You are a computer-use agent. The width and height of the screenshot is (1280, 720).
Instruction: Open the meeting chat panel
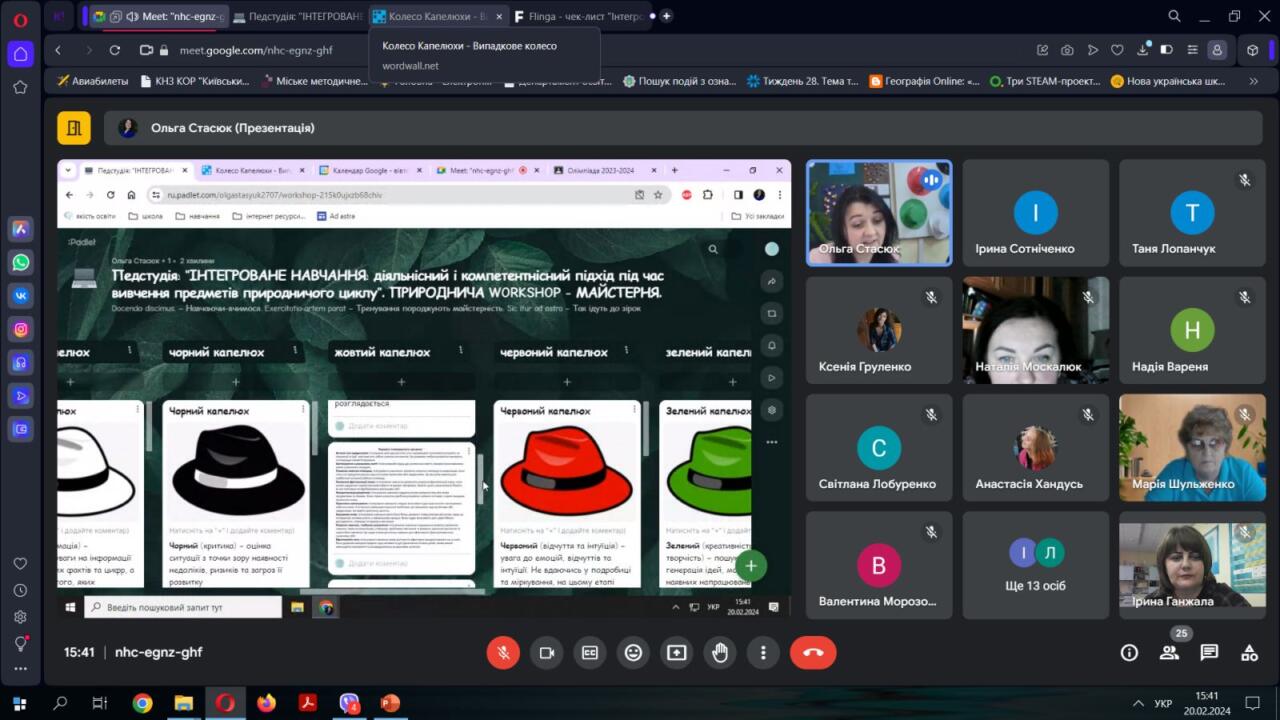[1209, 653]
